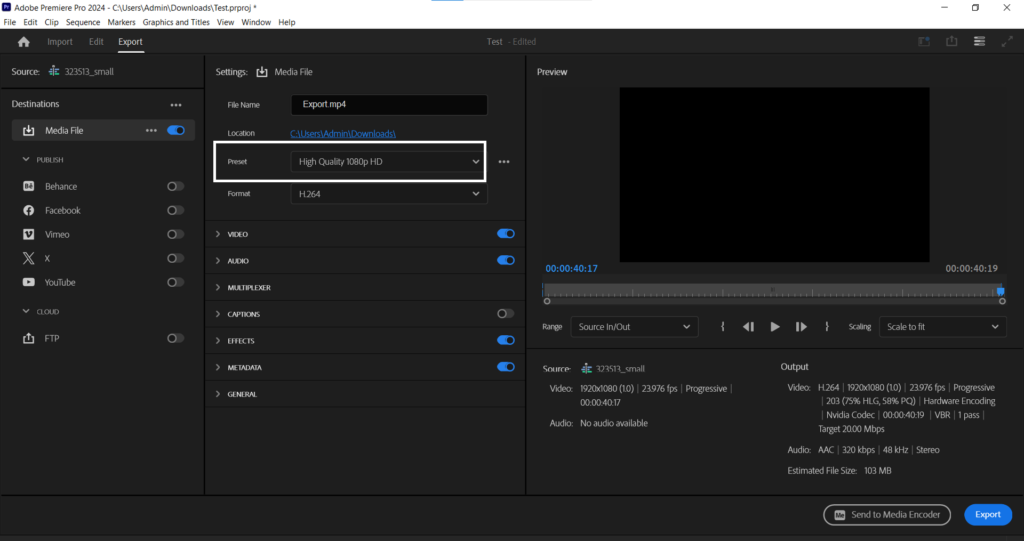Expand the VIDEO settings section
1024x541 pixels.
238,234
